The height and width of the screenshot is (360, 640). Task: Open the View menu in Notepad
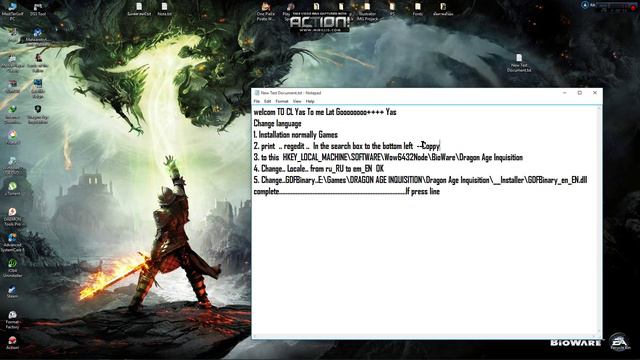[297, 101]
